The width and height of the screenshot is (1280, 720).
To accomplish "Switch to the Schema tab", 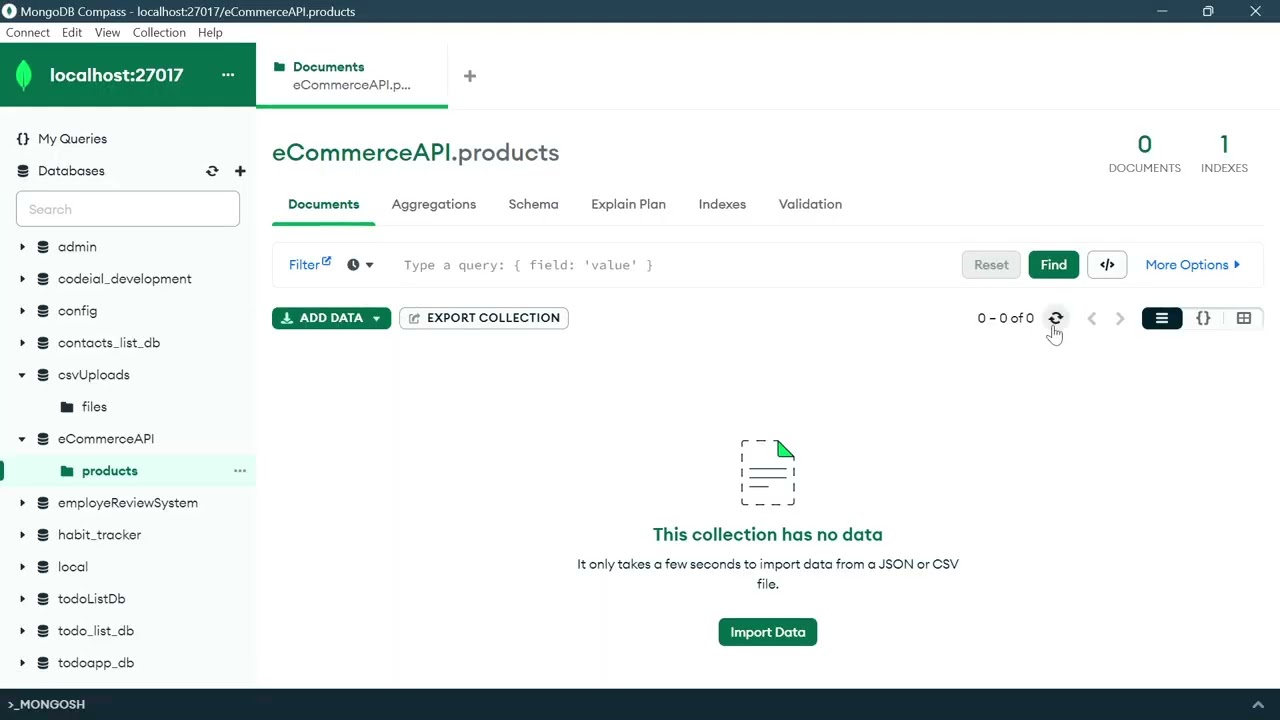I will click(533, 204).
